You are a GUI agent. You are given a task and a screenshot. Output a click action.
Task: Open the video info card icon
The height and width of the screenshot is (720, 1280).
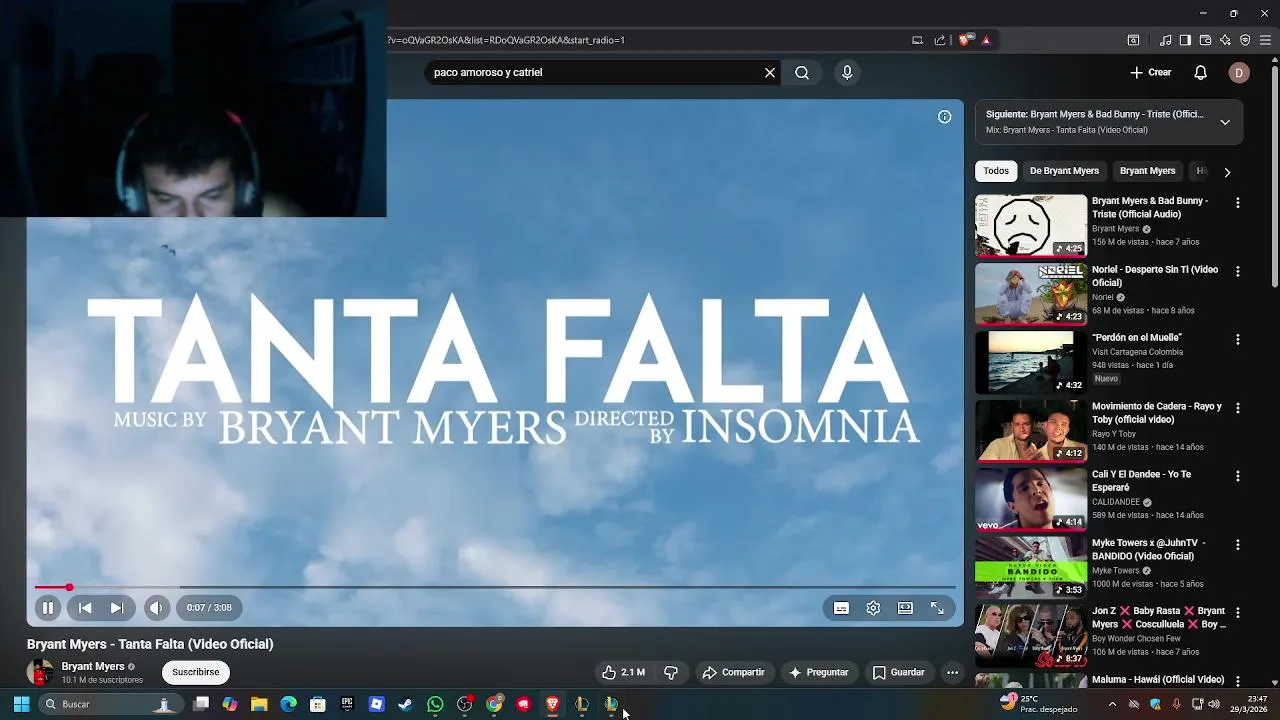tap(944, 117)
